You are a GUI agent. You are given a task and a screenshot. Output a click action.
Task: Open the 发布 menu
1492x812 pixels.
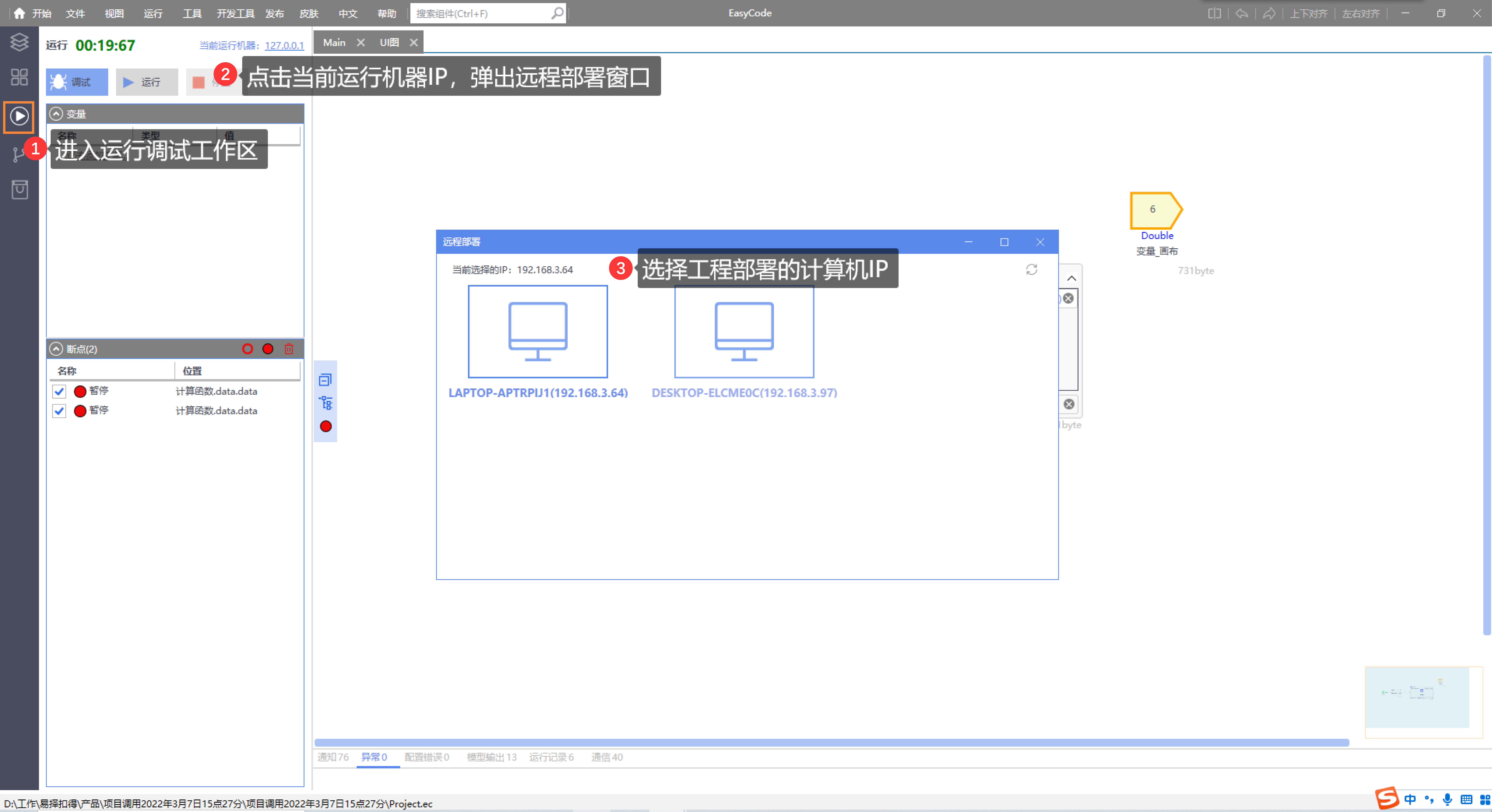coord(275,13)
